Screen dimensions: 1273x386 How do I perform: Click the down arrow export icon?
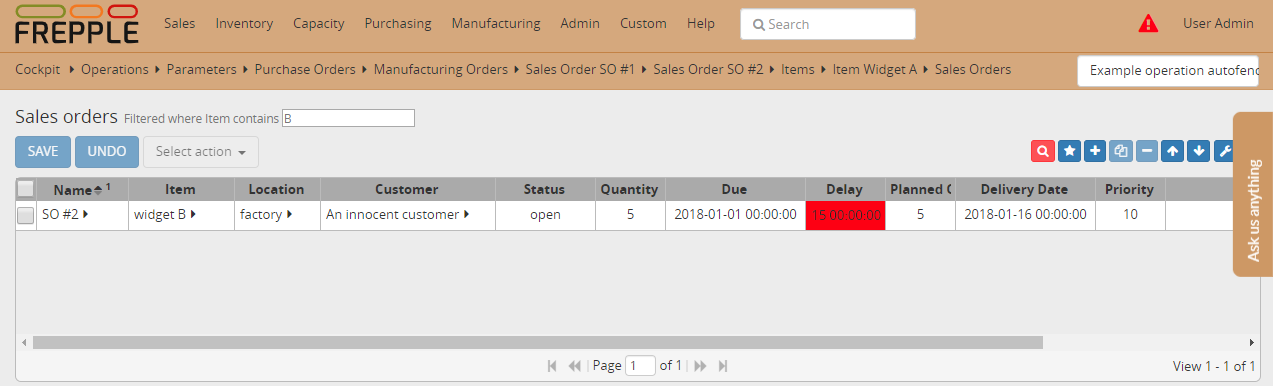[1198, 151]
